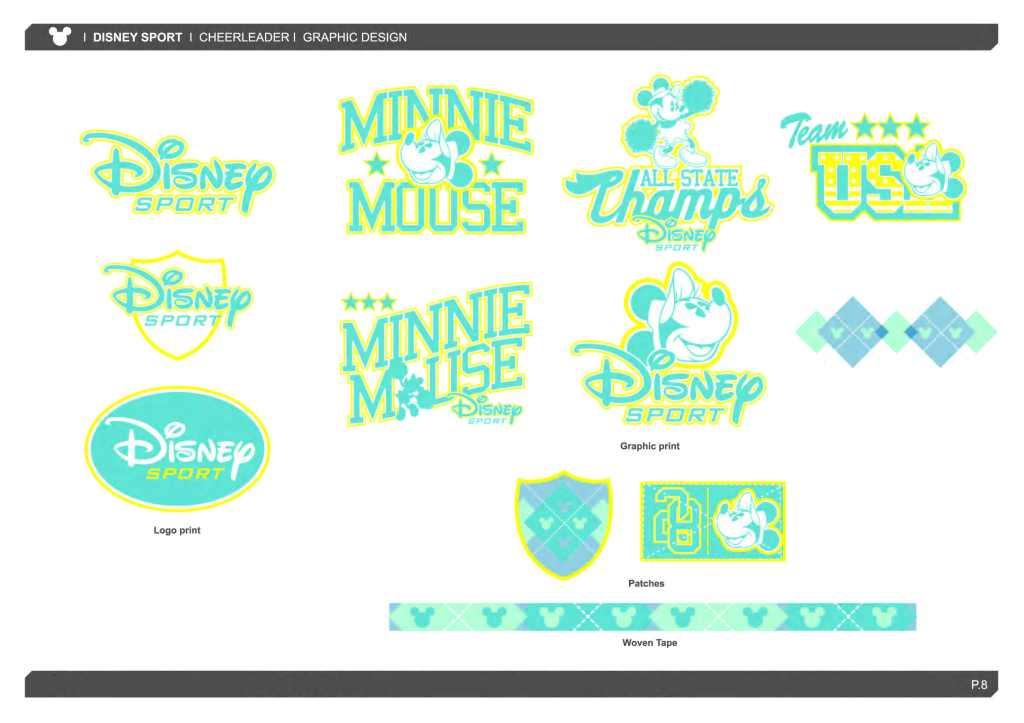Click the woven tape Mickey strip
Screen dimensions: 1024x723
(x=652, y=617)
